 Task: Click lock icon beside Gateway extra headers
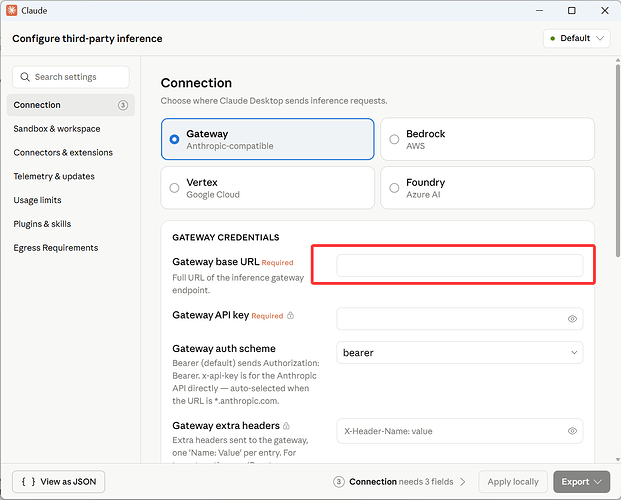[286, 426]
